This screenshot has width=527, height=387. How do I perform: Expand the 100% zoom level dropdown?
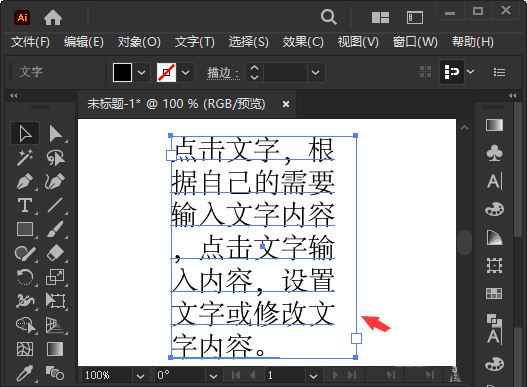[x=140, y=376]
